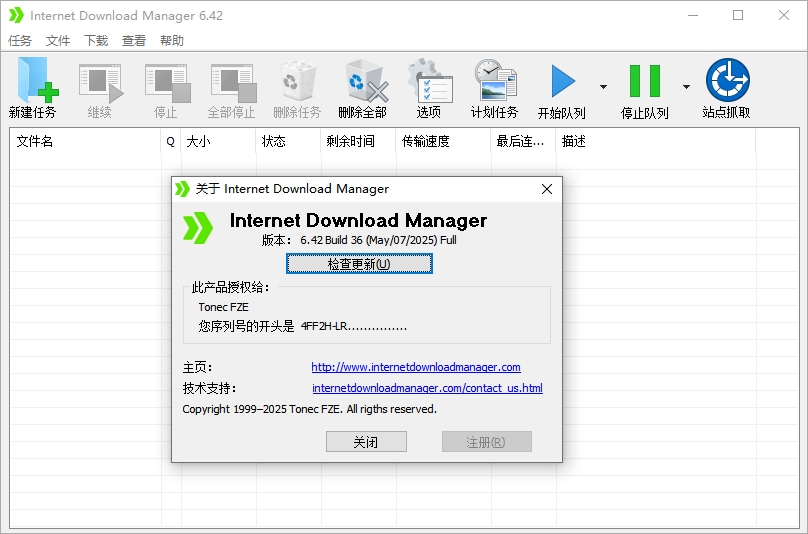Sort by the 剩余时间 column header
Screen dimensions: 808x534
358,141
